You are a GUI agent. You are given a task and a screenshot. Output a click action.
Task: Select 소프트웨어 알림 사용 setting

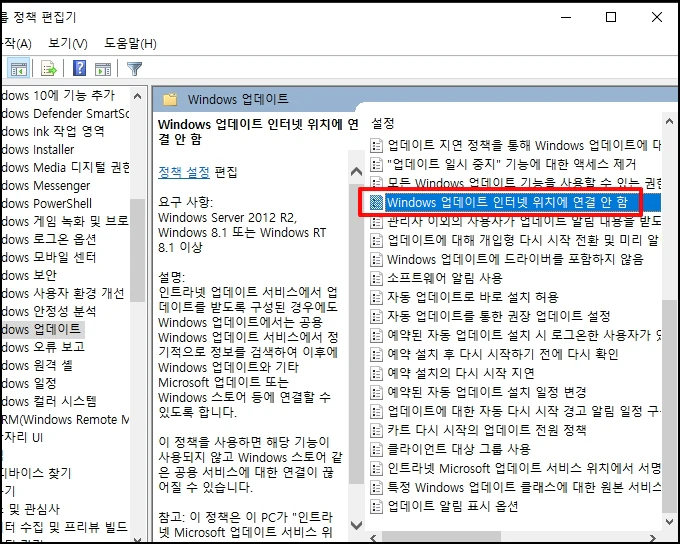[x=445, y=278]
